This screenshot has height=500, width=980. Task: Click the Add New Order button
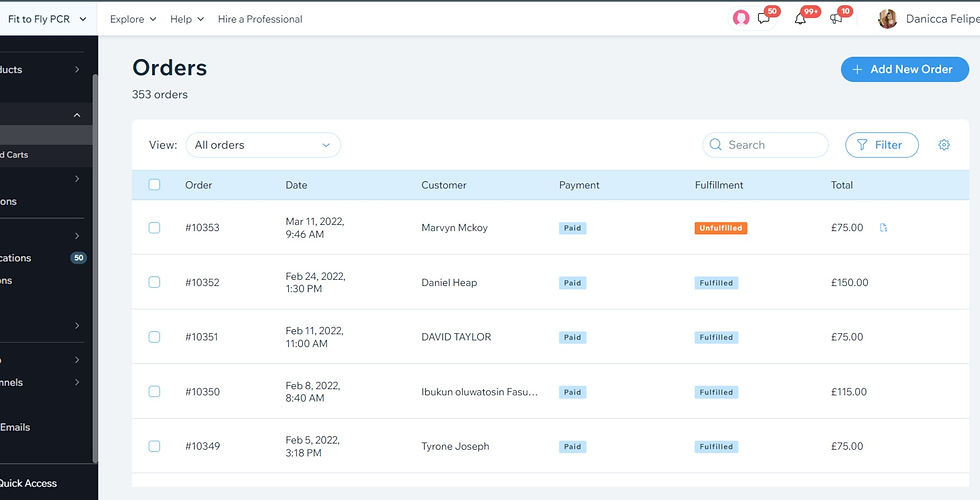[x=904, y=69]
